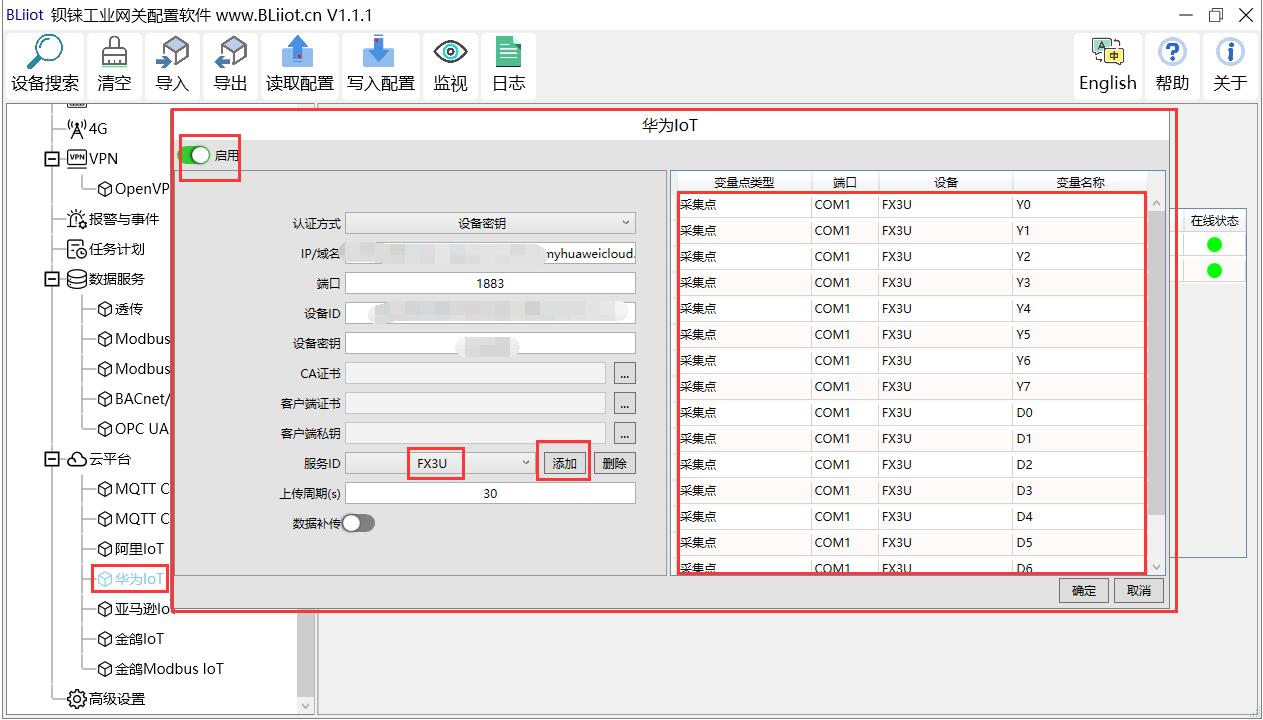Click the 设备 column header
This screenshot has width=1263, height=720.
click(x=946, y=182)
